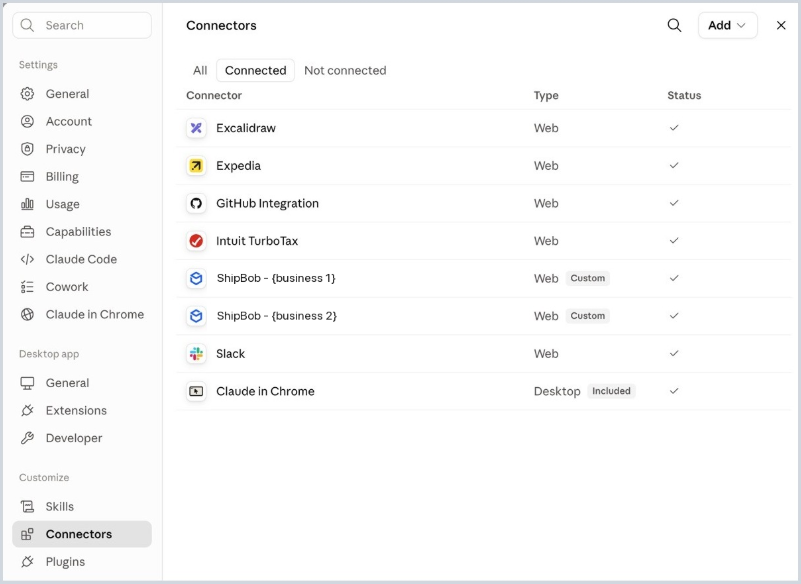This screenshot has height=584, width=801.
Task: Open the connectors search magnifier icon
Action: (674, 25)
